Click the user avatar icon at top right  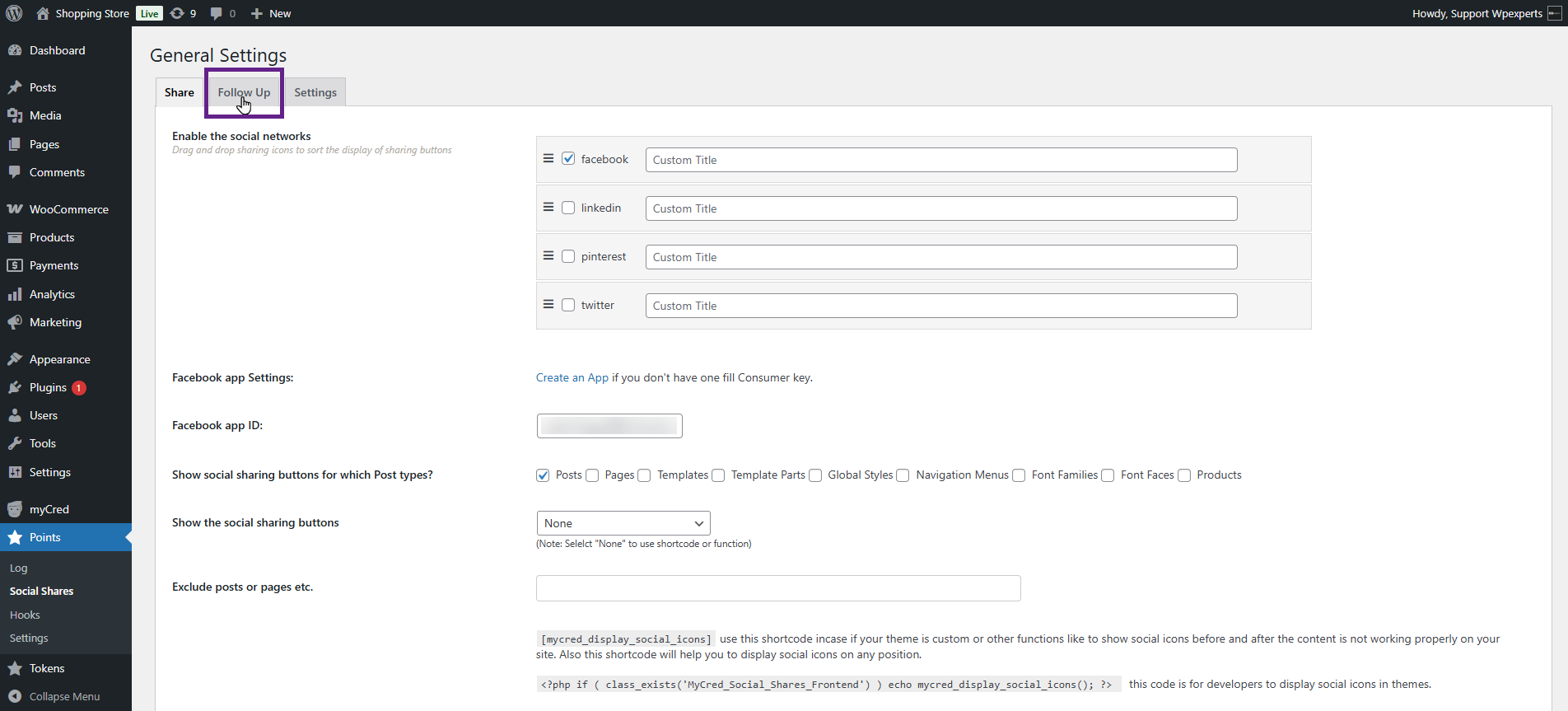[x=1555, y=13]
